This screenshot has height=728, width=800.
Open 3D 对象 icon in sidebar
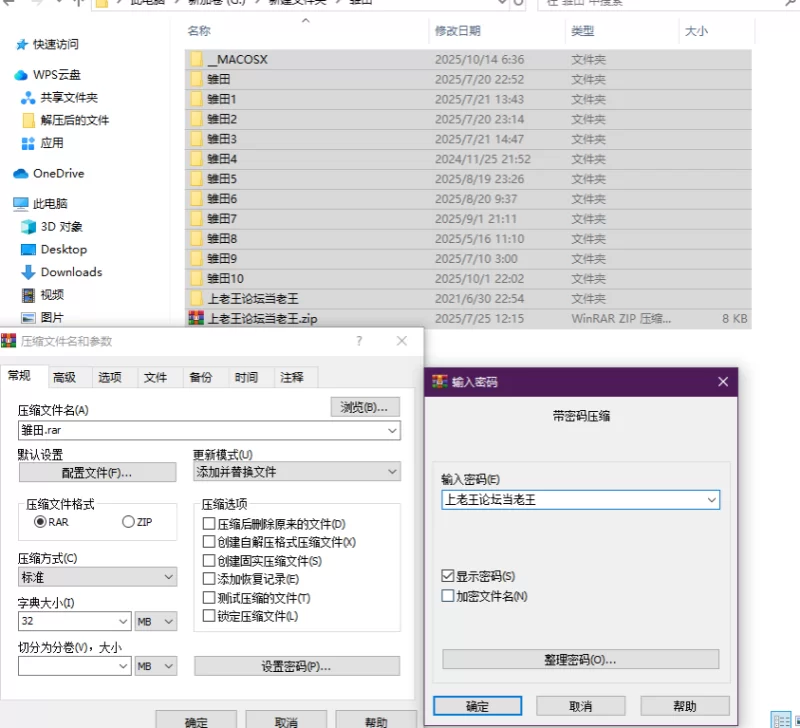pyautogui.click(x=29, y=227)
